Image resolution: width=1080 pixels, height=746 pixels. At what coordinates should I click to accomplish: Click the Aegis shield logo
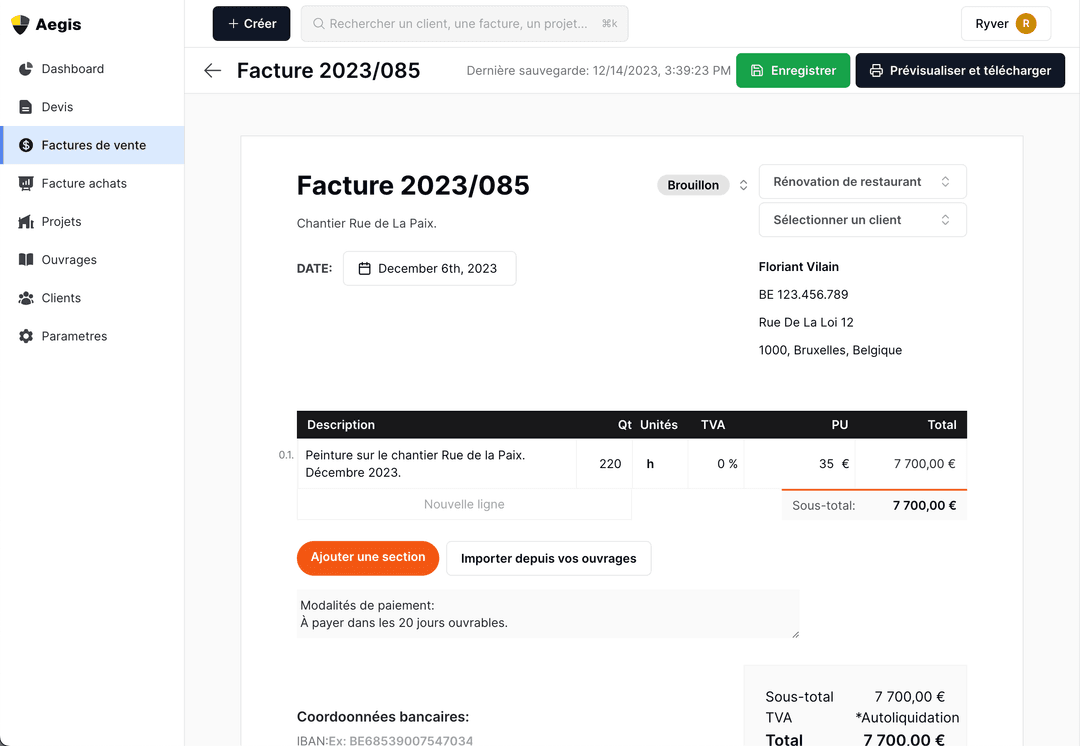coord(20,24)
